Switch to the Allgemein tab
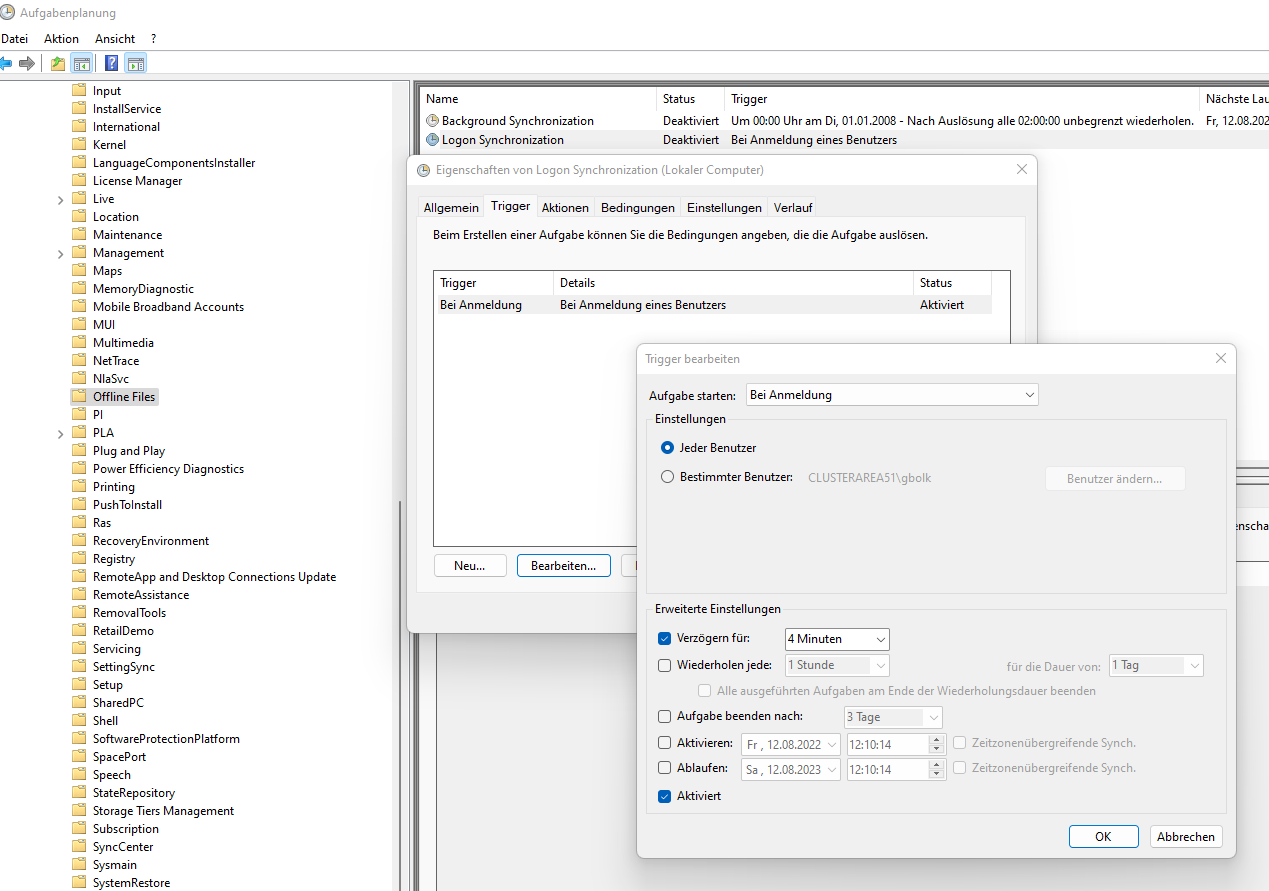The image size is (1269, 891). 451,208
